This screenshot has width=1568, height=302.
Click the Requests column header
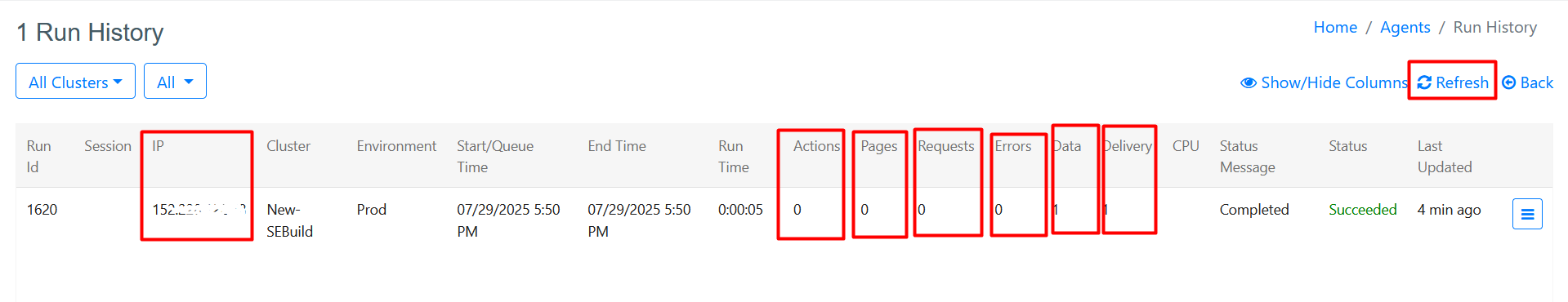(x=946, y=146)
